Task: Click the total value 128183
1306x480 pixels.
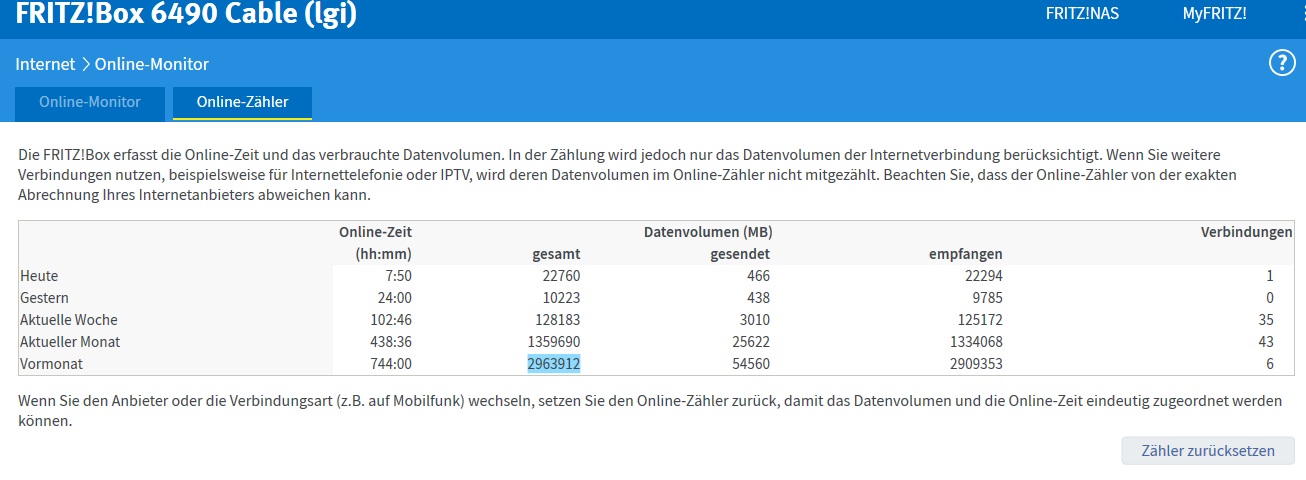Action: click(558, 320)
